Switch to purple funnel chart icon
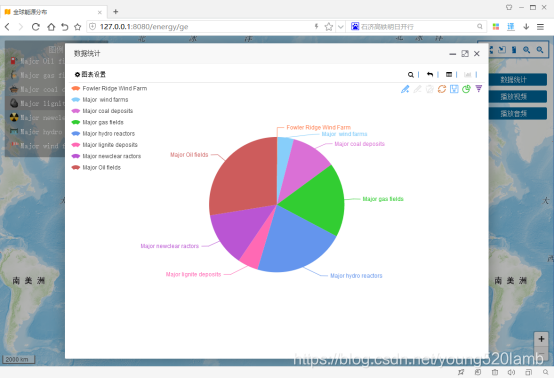Image resolution: width=554 pixels, height=378 pixels. 479,89
